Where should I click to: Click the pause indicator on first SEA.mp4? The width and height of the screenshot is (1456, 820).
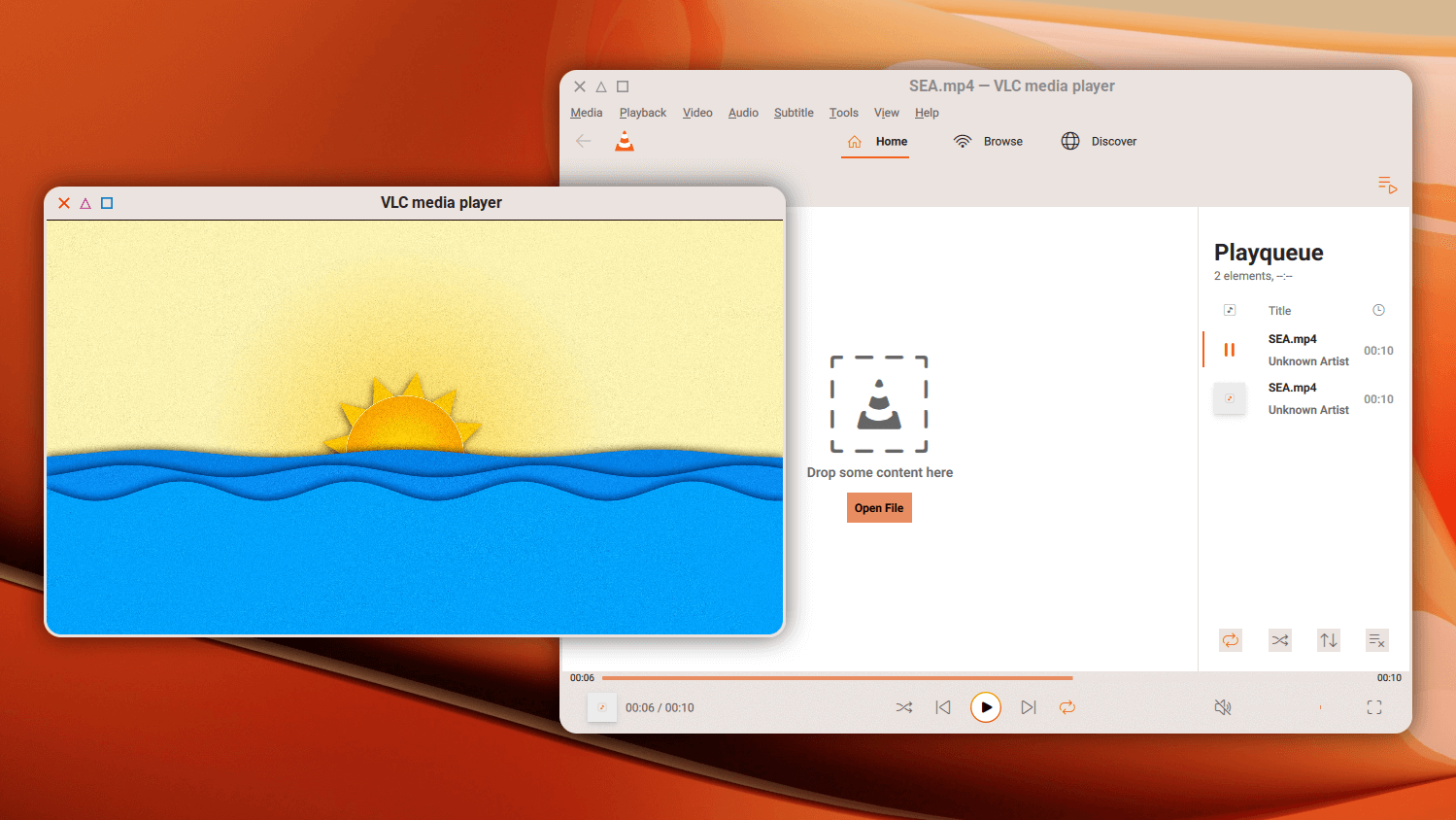1230,350
